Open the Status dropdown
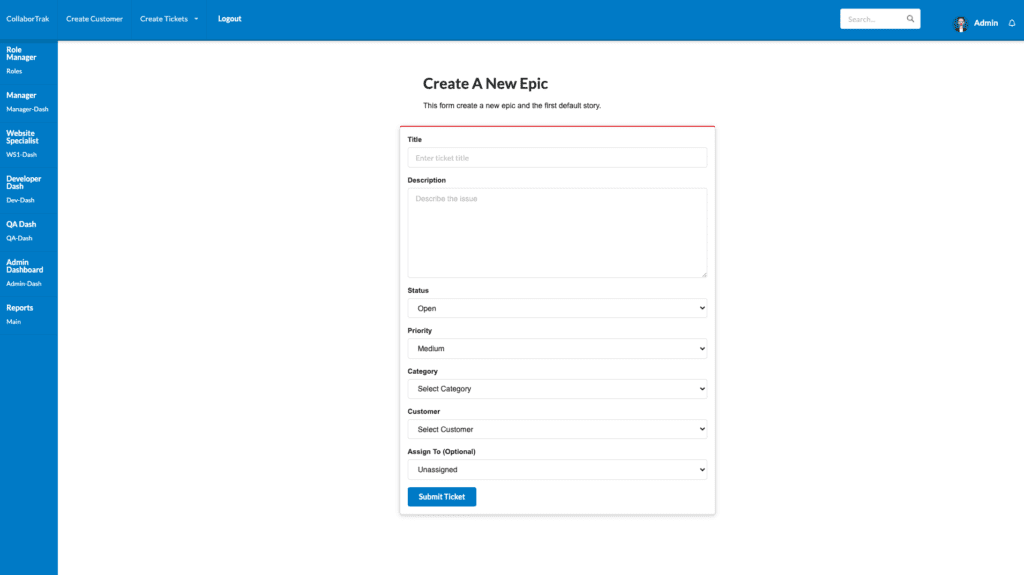Image resolution: width=1024 pixels, height=575 pixels. coord(557,308)
